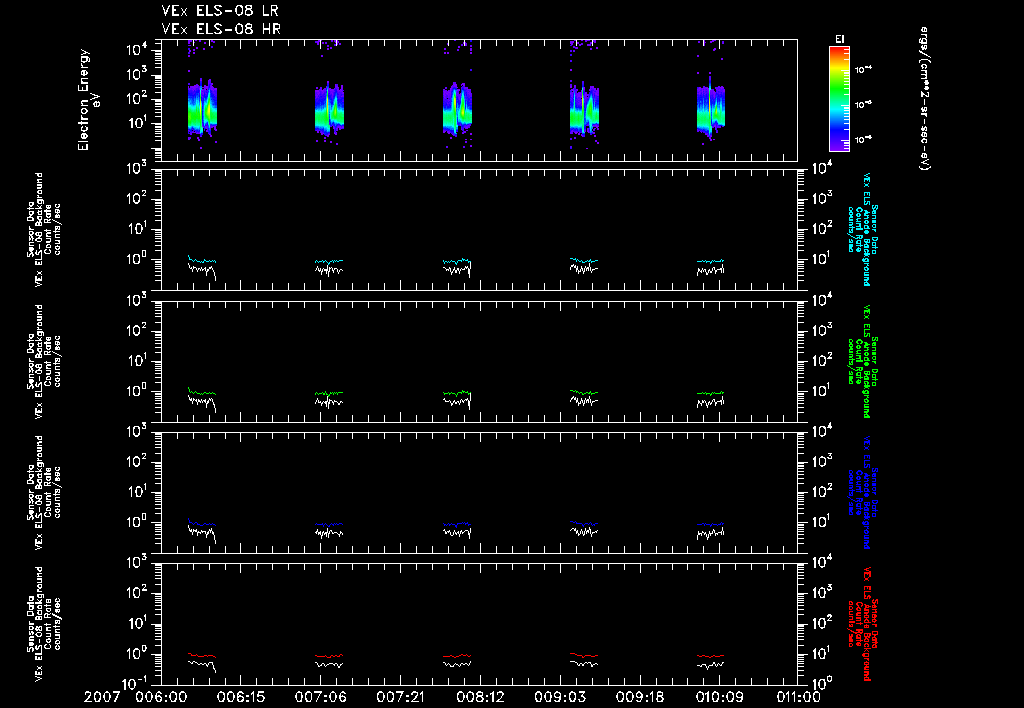
Task: Click the '006:00' time axis label
Action: coord(161,697)
